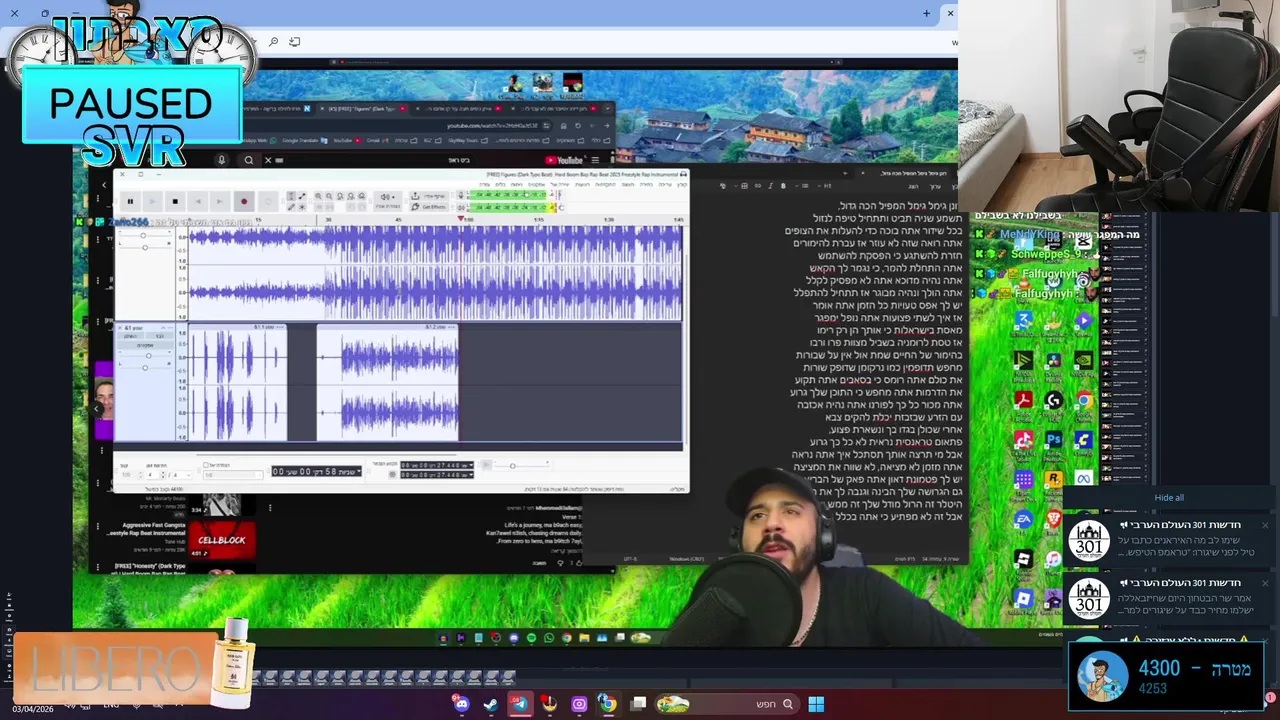
Task: Toggle the Snap checkbox in bottom bar
Action: [206, 465]
